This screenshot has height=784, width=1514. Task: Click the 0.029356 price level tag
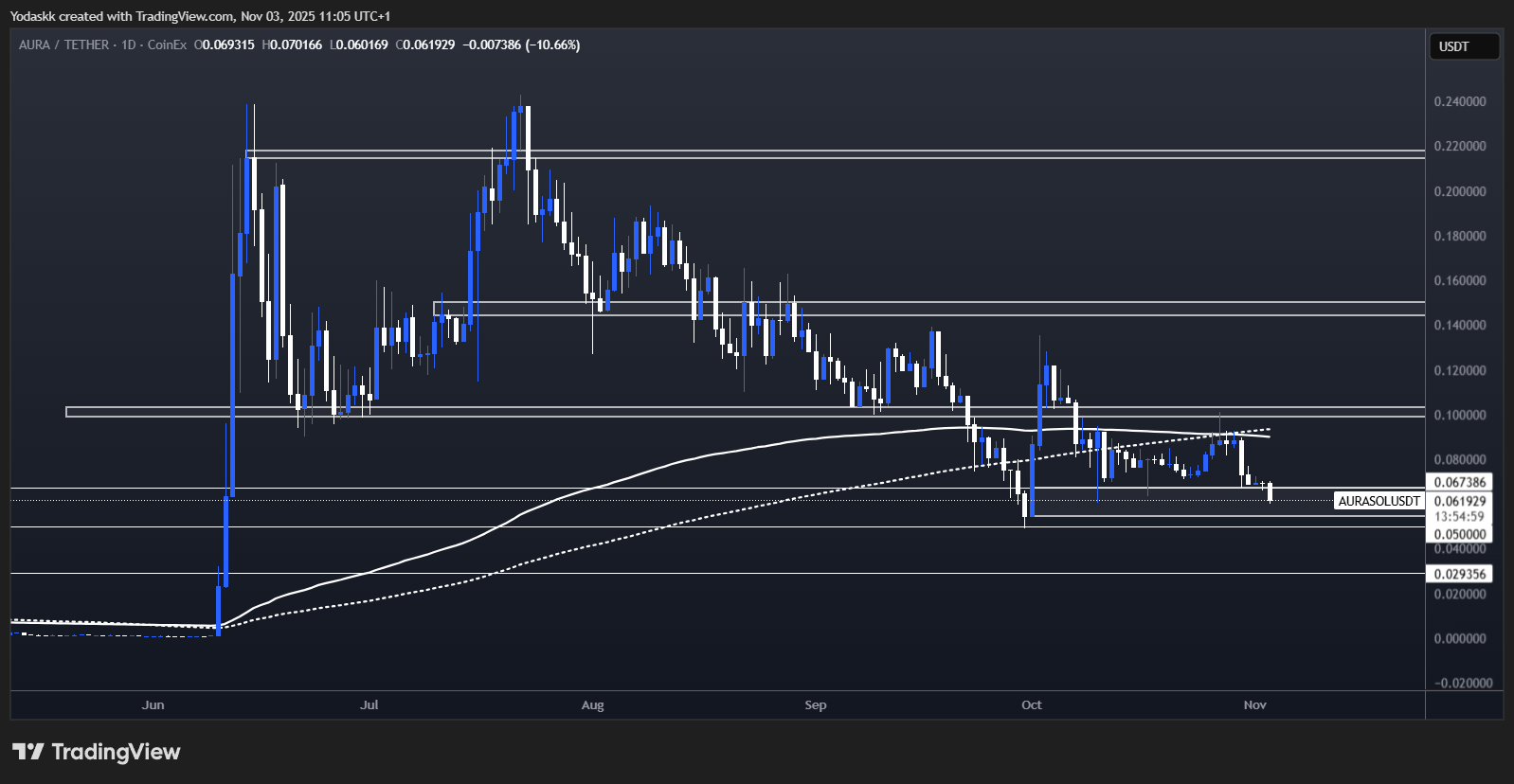(x=1459, y=574)
